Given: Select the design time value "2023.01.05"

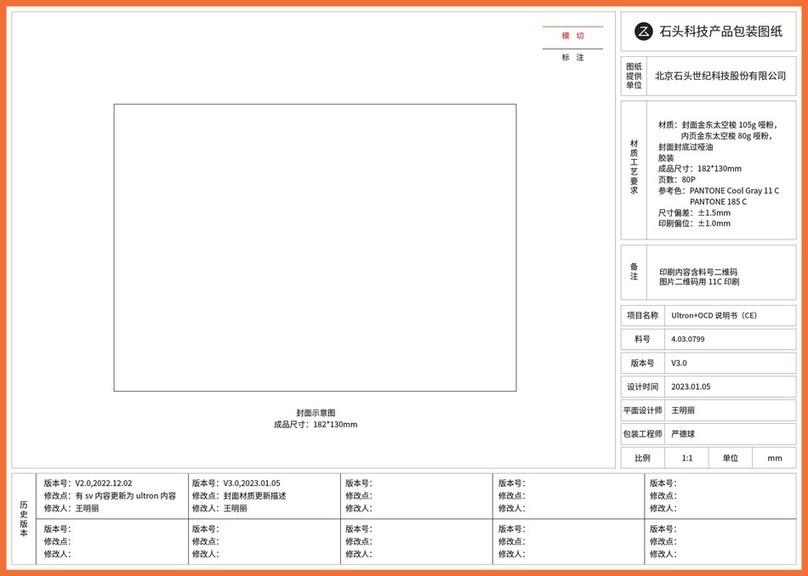Looking at the screenshot, I should click(x=691, y=386).
